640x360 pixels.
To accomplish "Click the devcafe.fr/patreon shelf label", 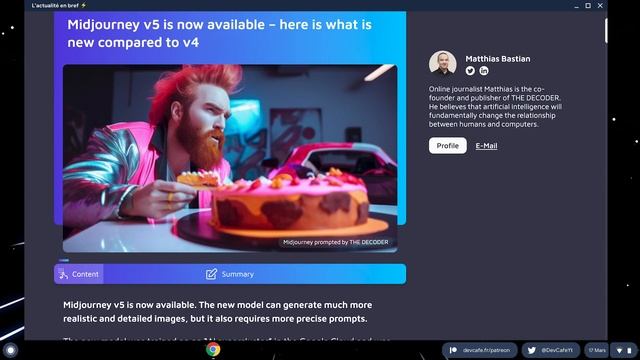I will [486, 350].
